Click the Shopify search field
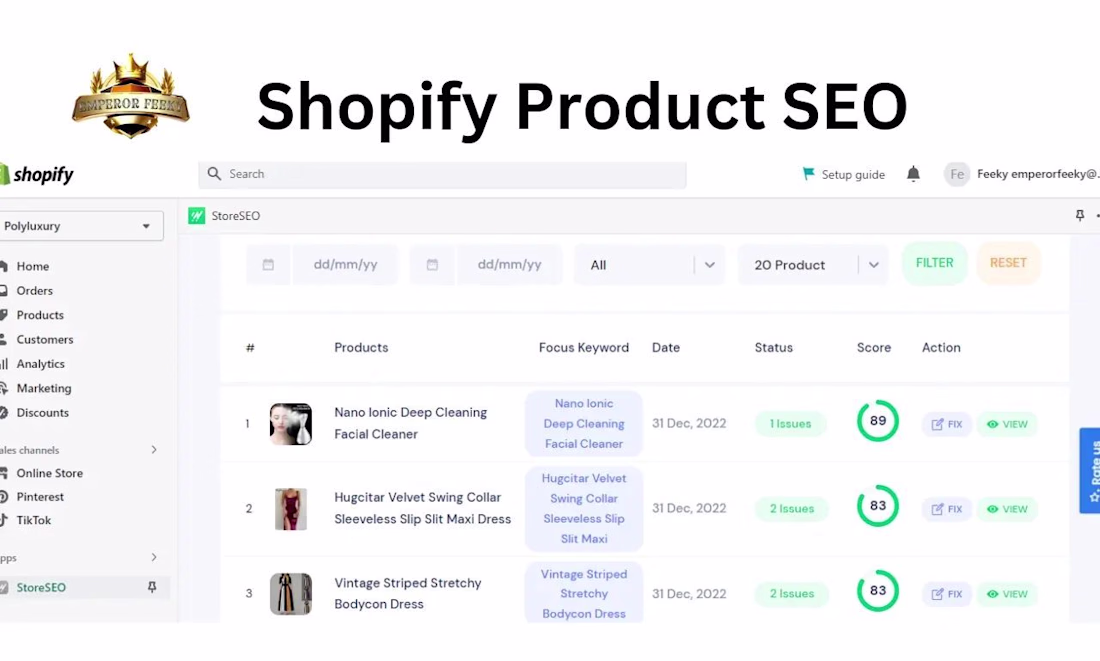Viewport: 1100px width, 661px height. click(x=442, y=174)
